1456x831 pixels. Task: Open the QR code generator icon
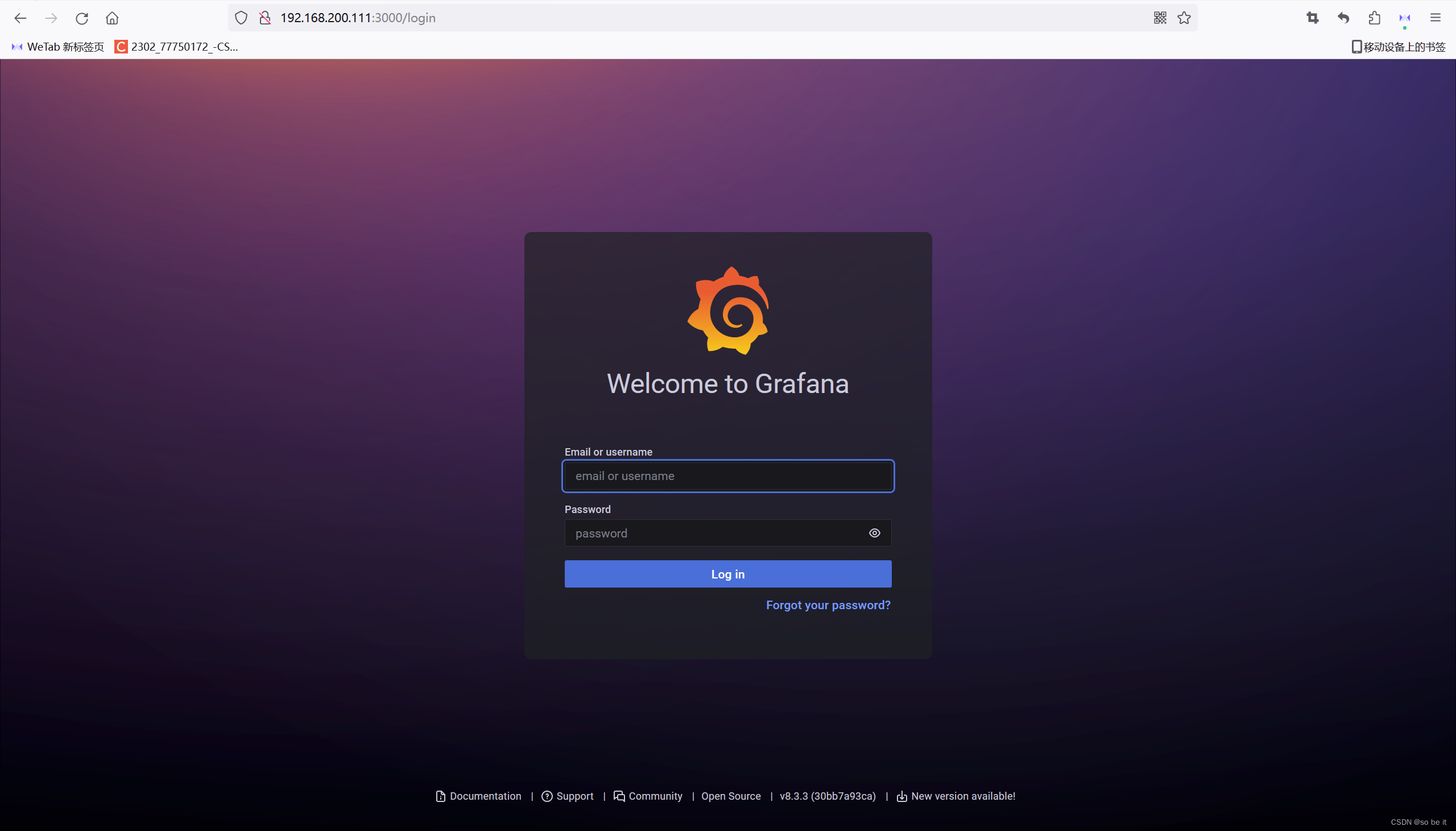1159,18
